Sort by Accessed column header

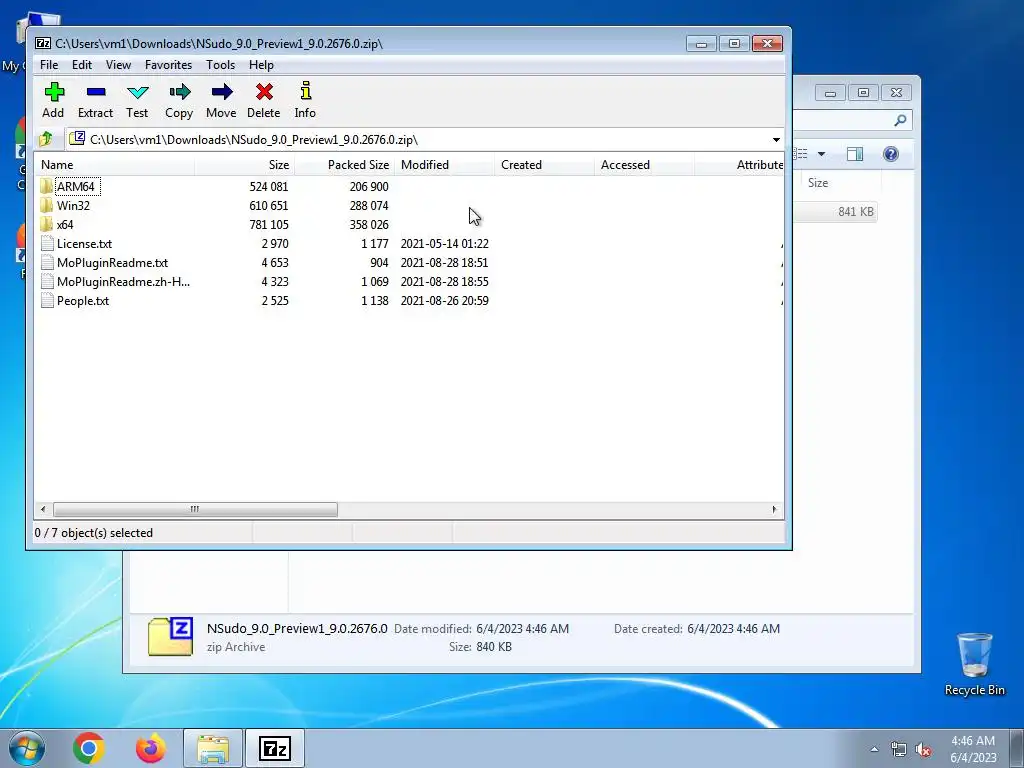644,165
